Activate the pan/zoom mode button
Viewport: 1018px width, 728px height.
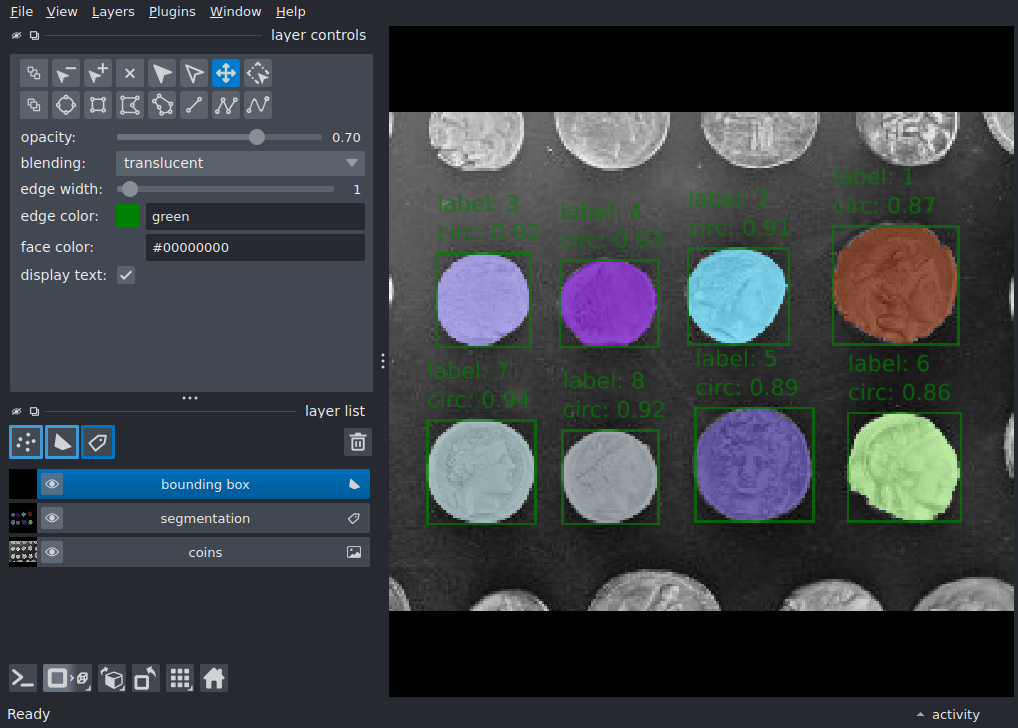(226, 73)
